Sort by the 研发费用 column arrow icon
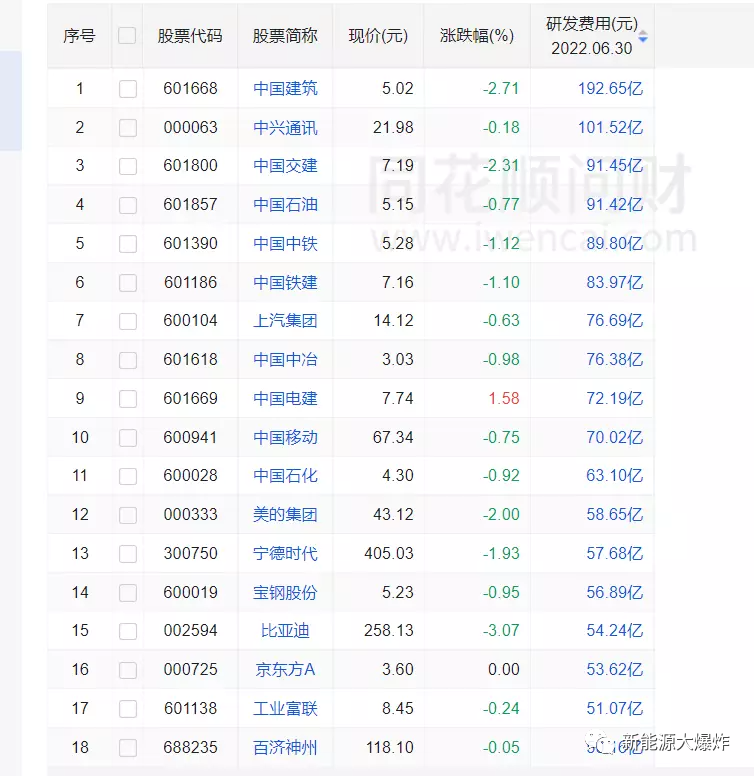This screenshot has width=754, height=776. (643, 36)
